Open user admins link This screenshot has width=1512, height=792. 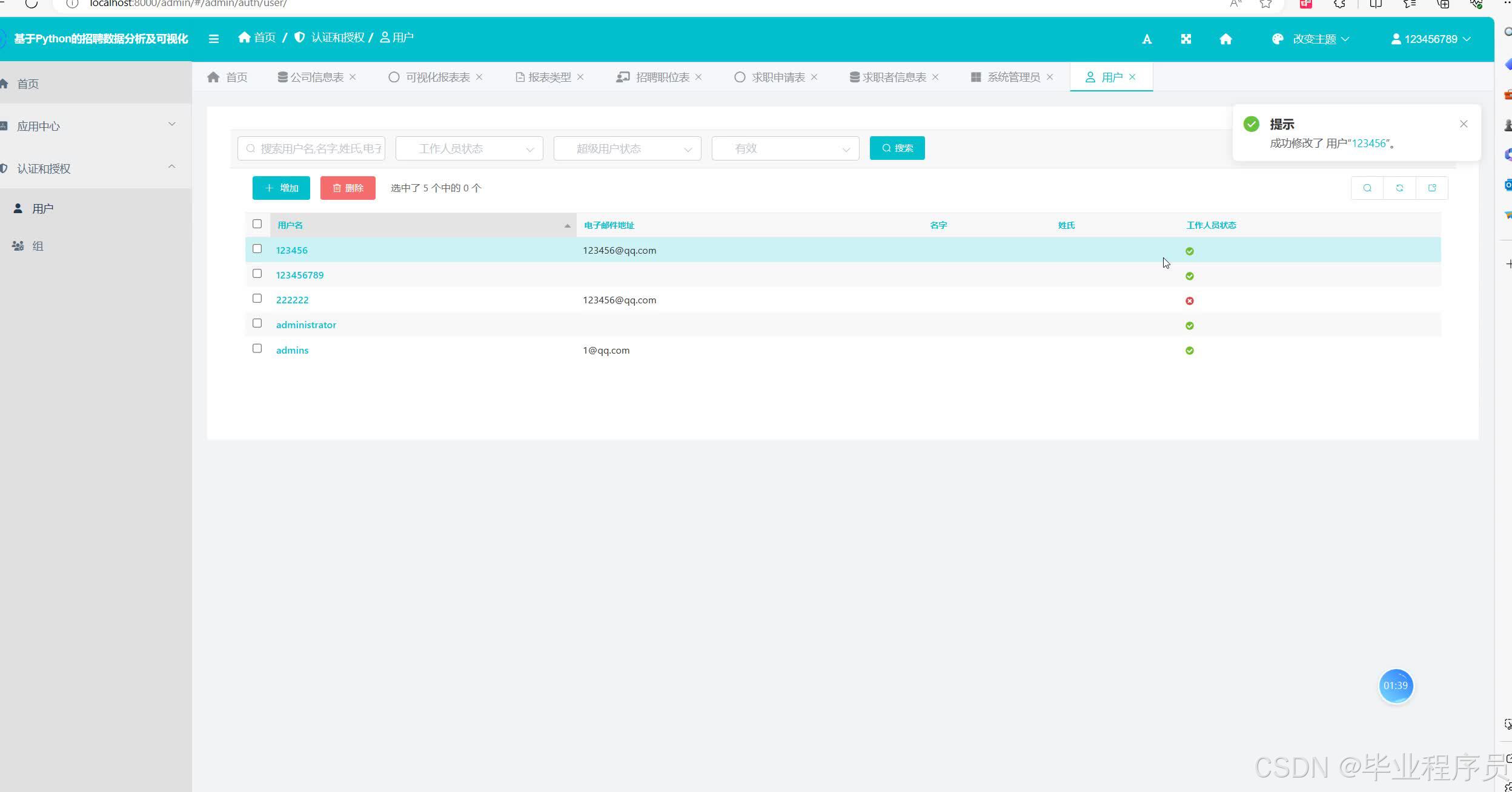coord(292,350)
